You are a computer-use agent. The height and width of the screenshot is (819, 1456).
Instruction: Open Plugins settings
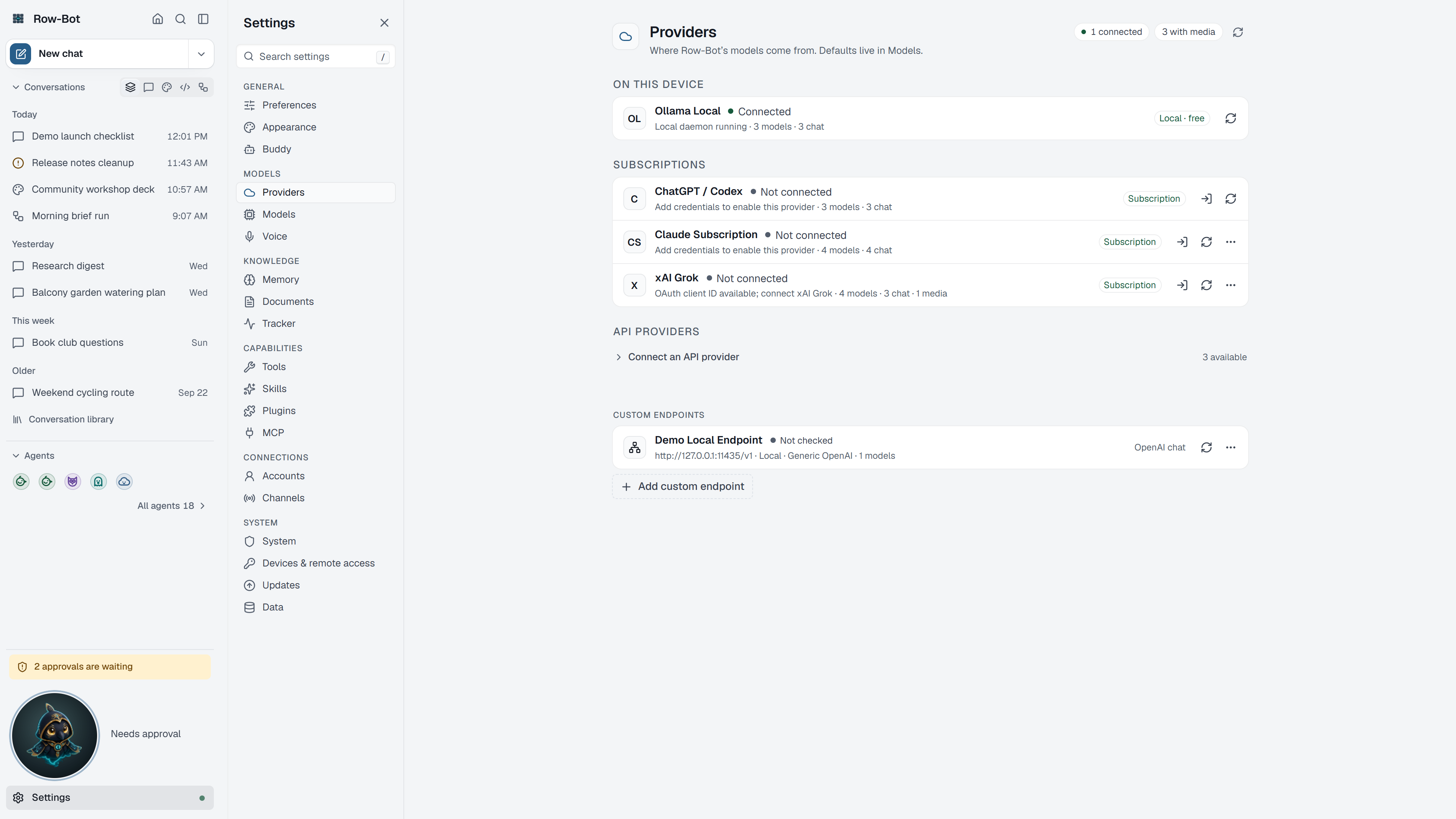pyautogui.click(x=315, y=411)
